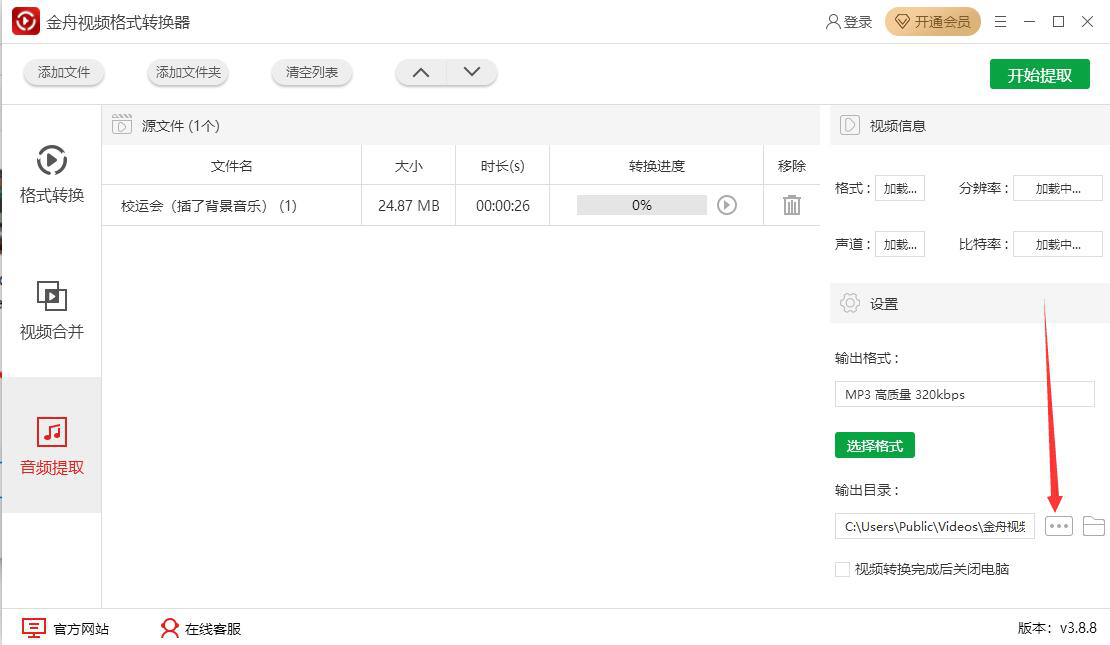This screenshot has height=645, width=1110.
Task: Click 文件名 column header
Action: 231,166
